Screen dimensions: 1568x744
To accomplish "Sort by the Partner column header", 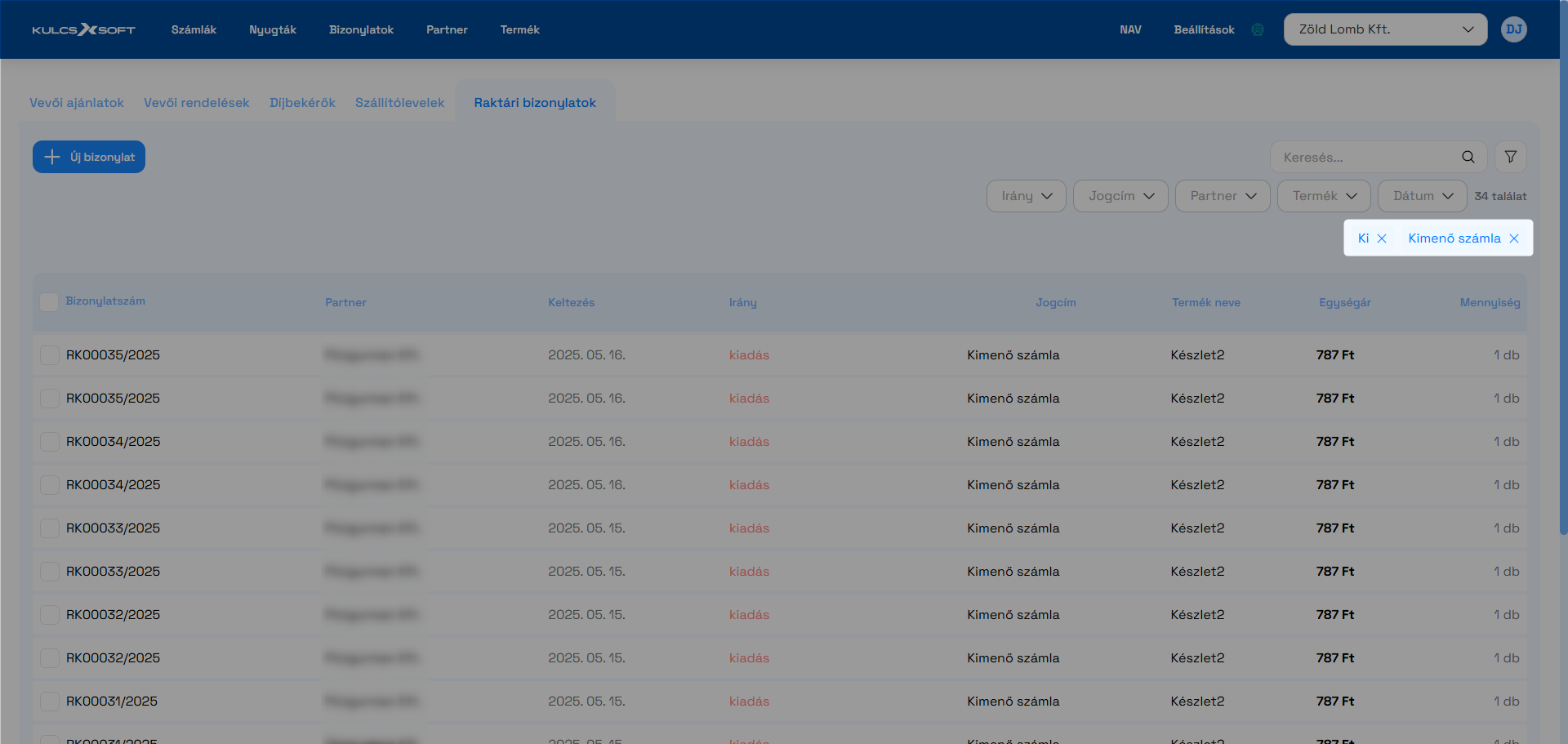I will [345, 302].
